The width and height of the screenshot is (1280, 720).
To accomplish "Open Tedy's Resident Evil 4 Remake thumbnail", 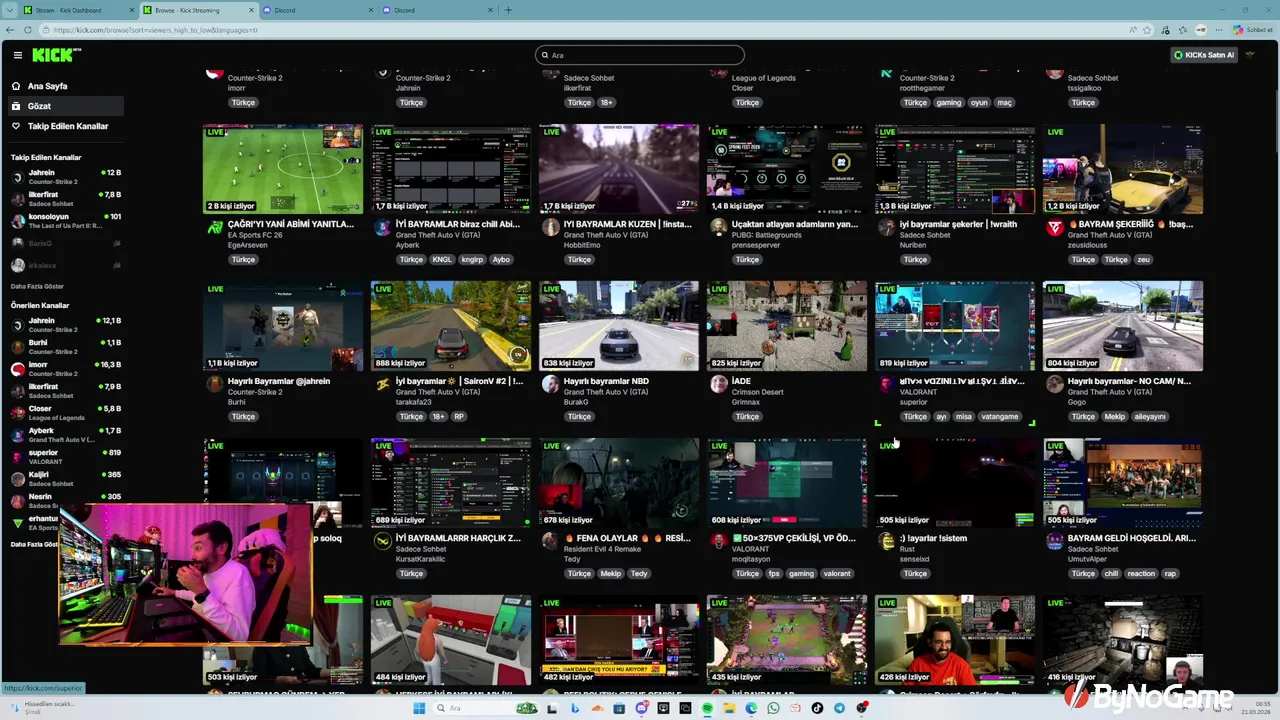I will (619, 483).
